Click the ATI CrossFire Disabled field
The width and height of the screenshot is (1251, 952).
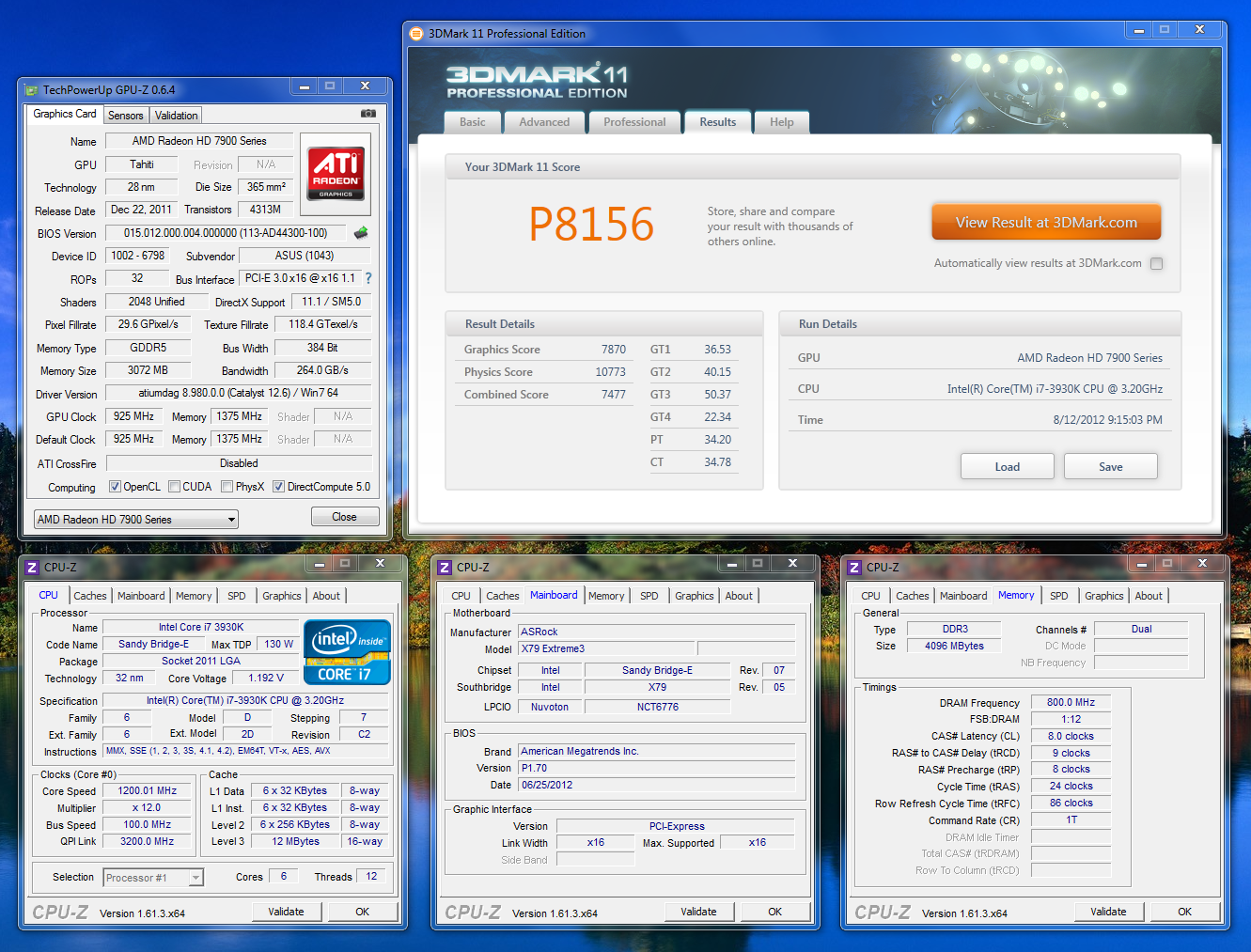pos(239,463)
